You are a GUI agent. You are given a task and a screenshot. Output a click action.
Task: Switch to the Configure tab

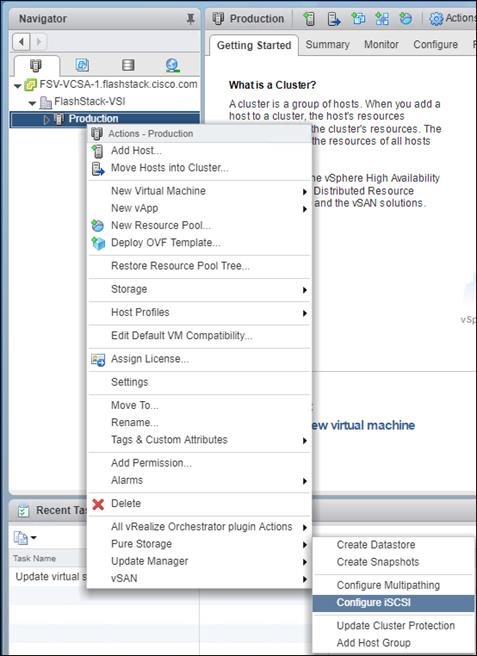pos(435,45)
